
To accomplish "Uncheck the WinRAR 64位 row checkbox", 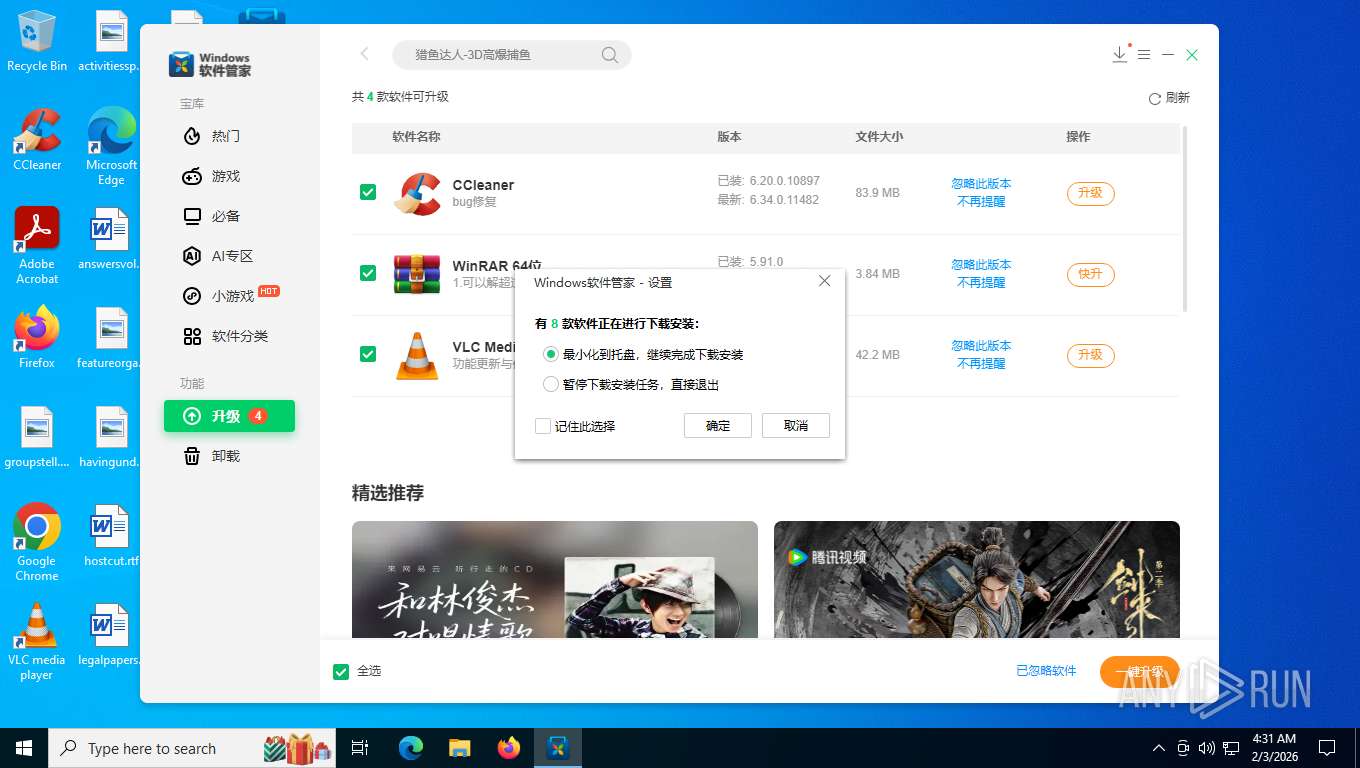I will (368, 273).
